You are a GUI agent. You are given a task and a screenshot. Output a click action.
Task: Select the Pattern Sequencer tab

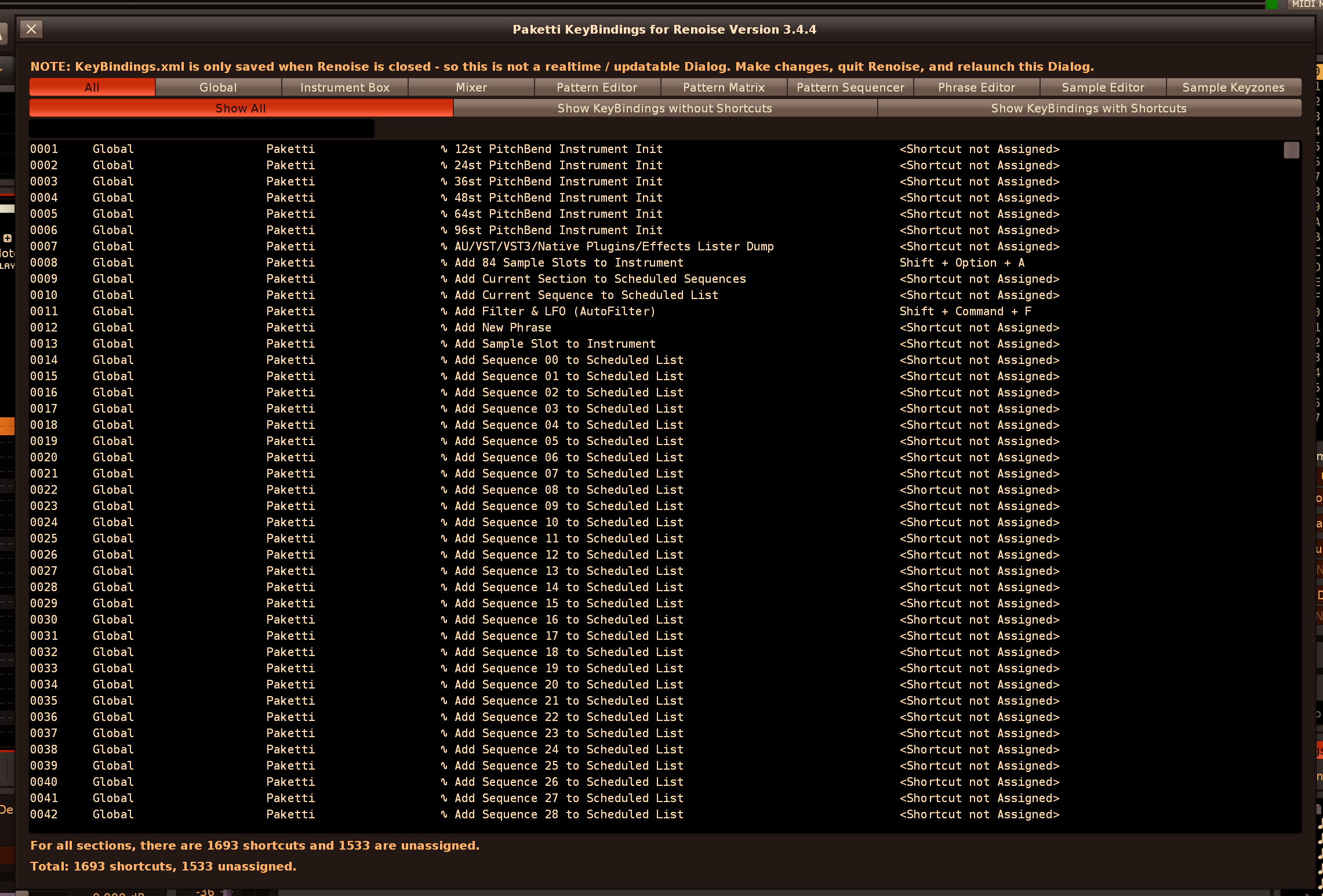850,88
